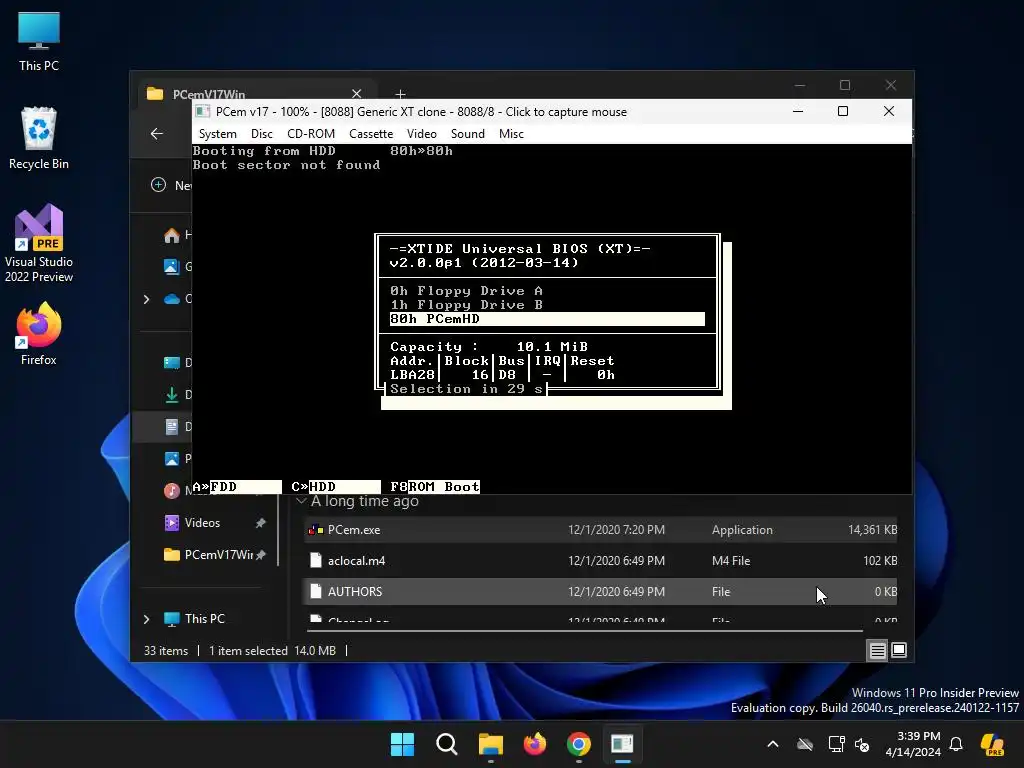The height and width of the screenshot is (768, 1024).
Task: Click the C HDD hotkey label
Action: pos(336,487)
